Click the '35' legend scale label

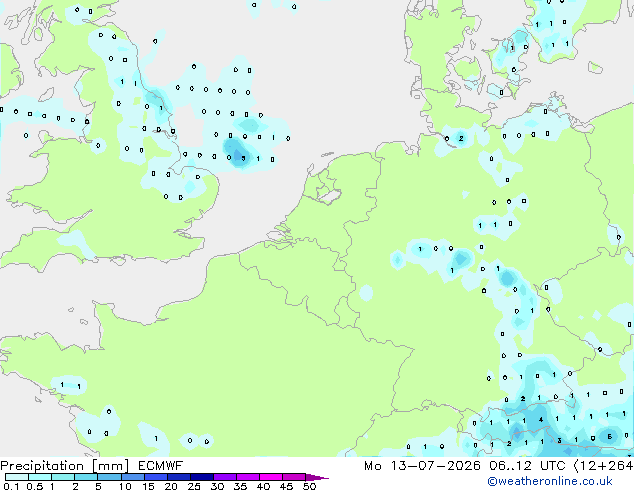pyautogui.click(x=240, y=486)
